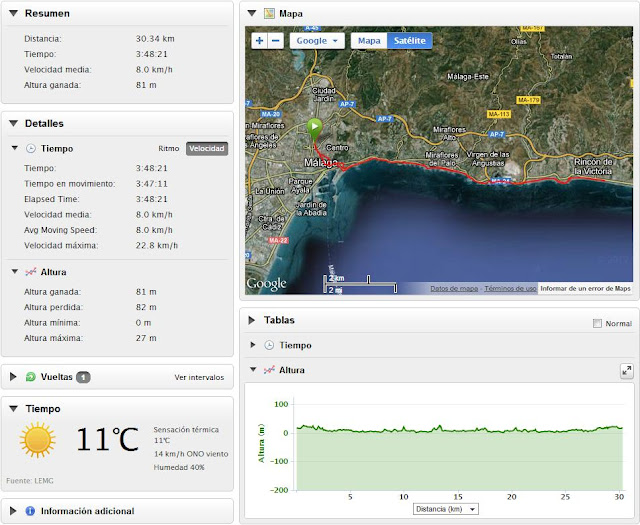Expand the Altura chart to full size
Screen dimensions: 640x525
627,371
